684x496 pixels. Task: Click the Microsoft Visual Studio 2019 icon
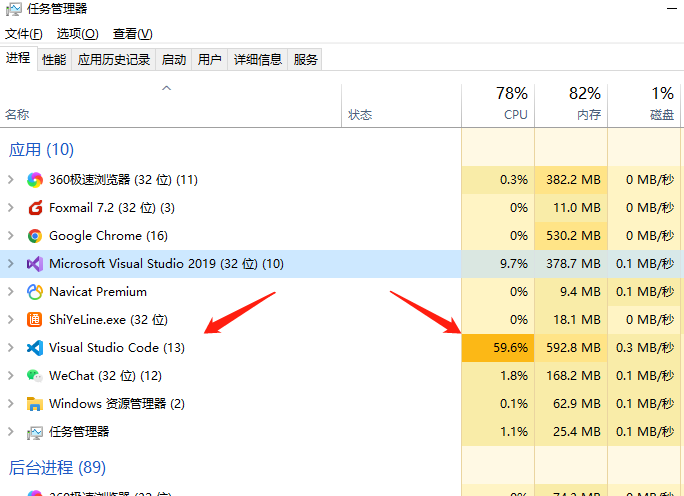coord(35,263)
